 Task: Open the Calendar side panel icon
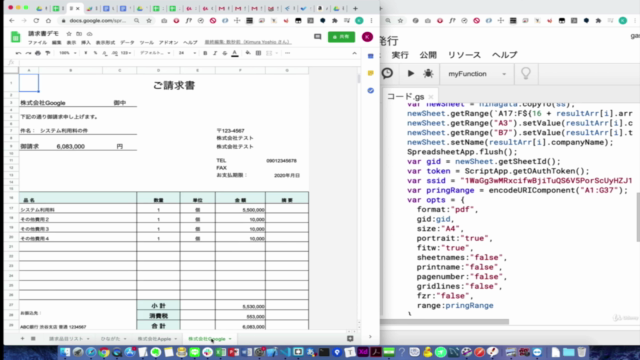tap(371, 56)
